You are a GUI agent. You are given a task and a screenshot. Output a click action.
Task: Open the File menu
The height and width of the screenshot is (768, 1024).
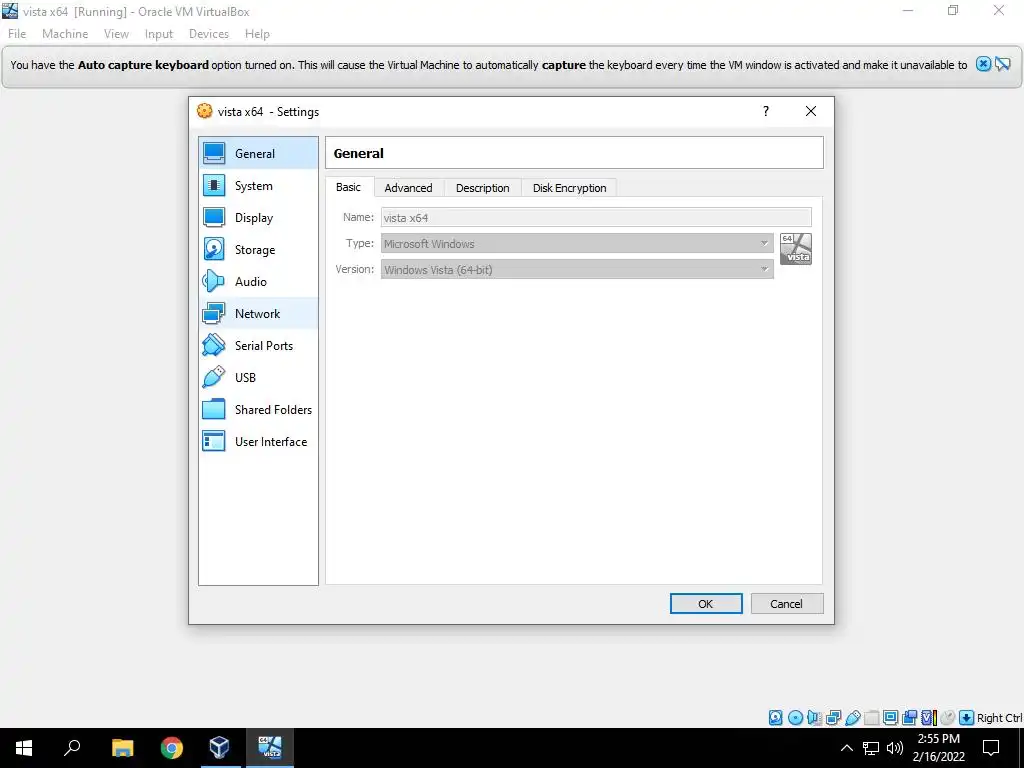(x=17, y=34)
